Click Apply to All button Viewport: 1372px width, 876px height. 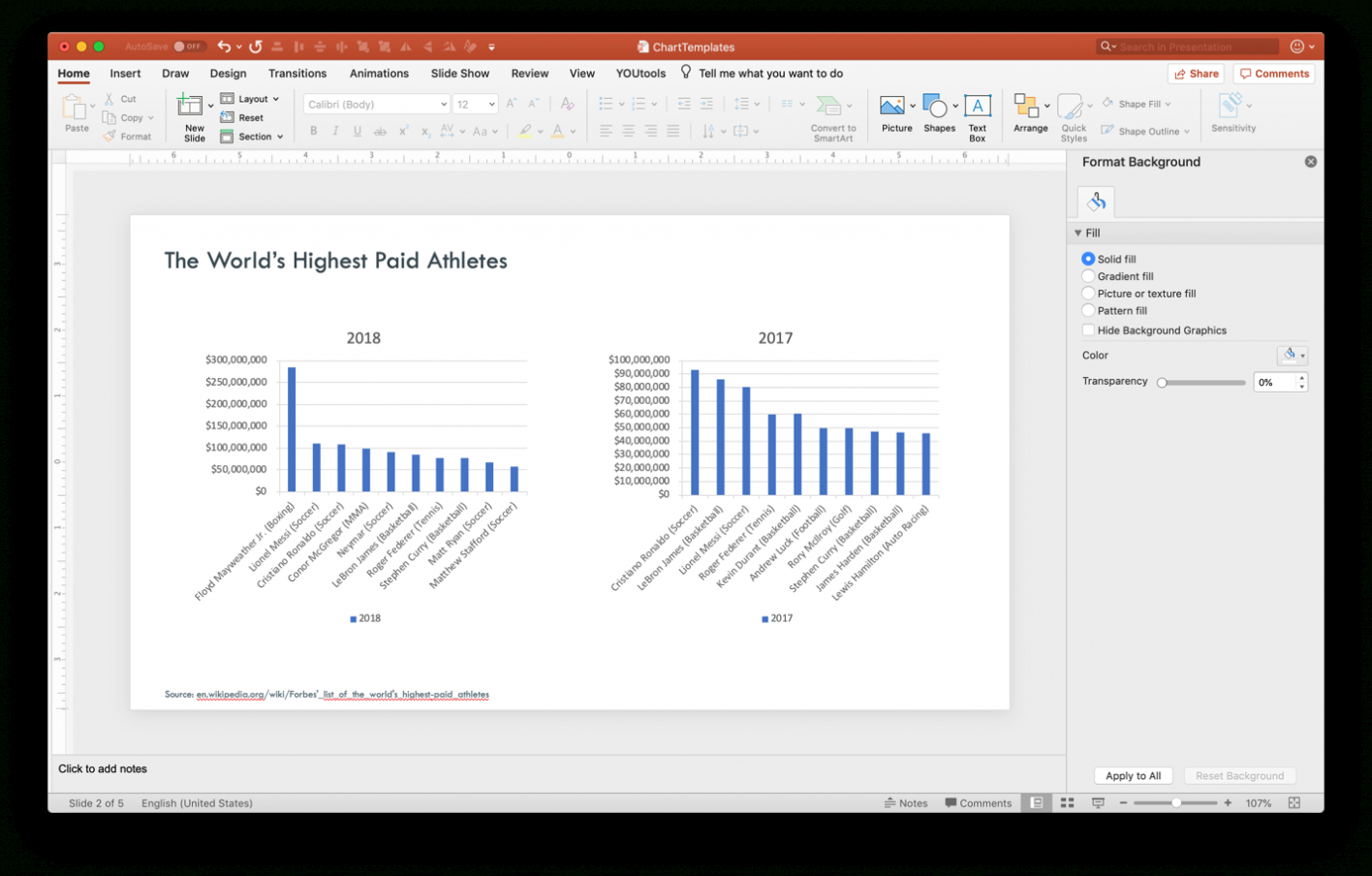pyautogui.click(x=1133, y=775)
